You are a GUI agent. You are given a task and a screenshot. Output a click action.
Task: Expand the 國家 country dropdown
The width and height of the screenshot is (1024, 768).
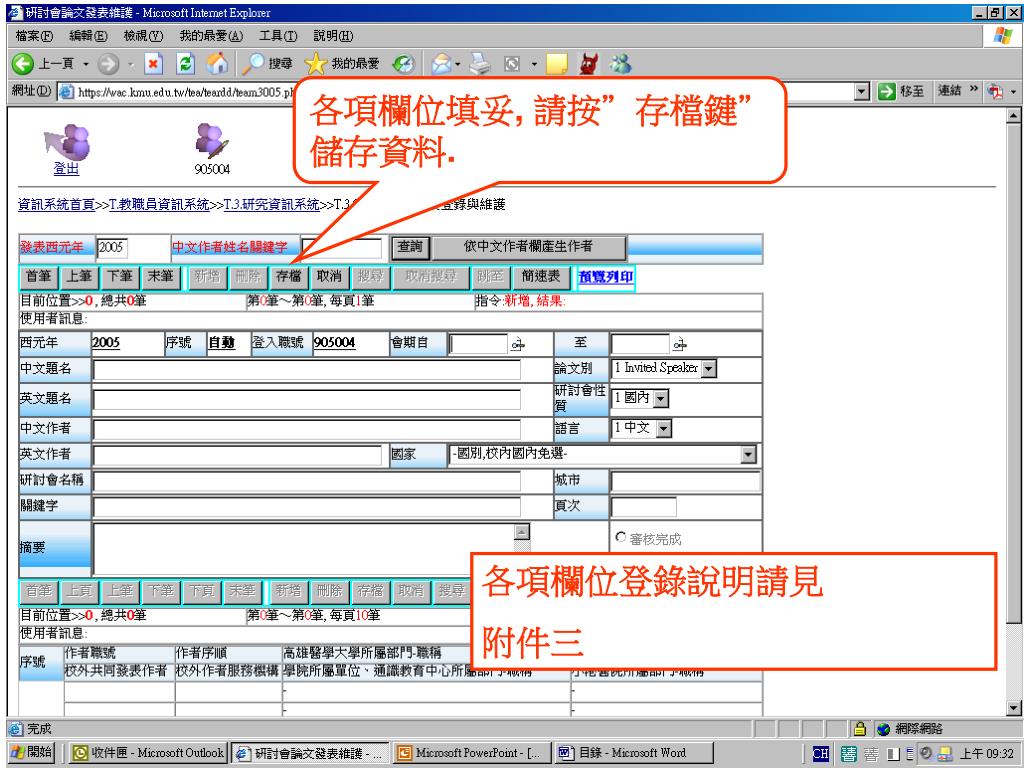click(748, 455)
